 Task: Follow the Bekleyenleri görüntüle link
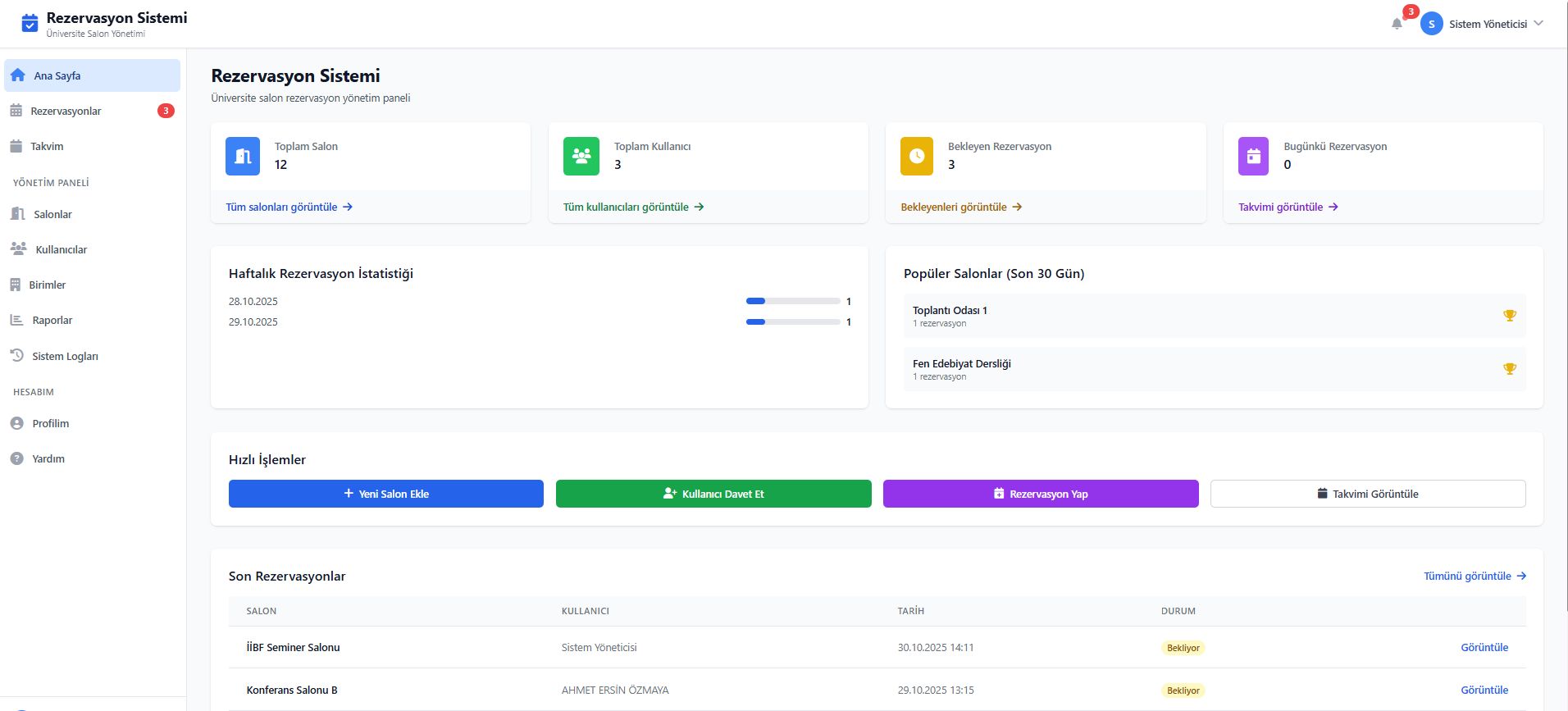point(961,207)
